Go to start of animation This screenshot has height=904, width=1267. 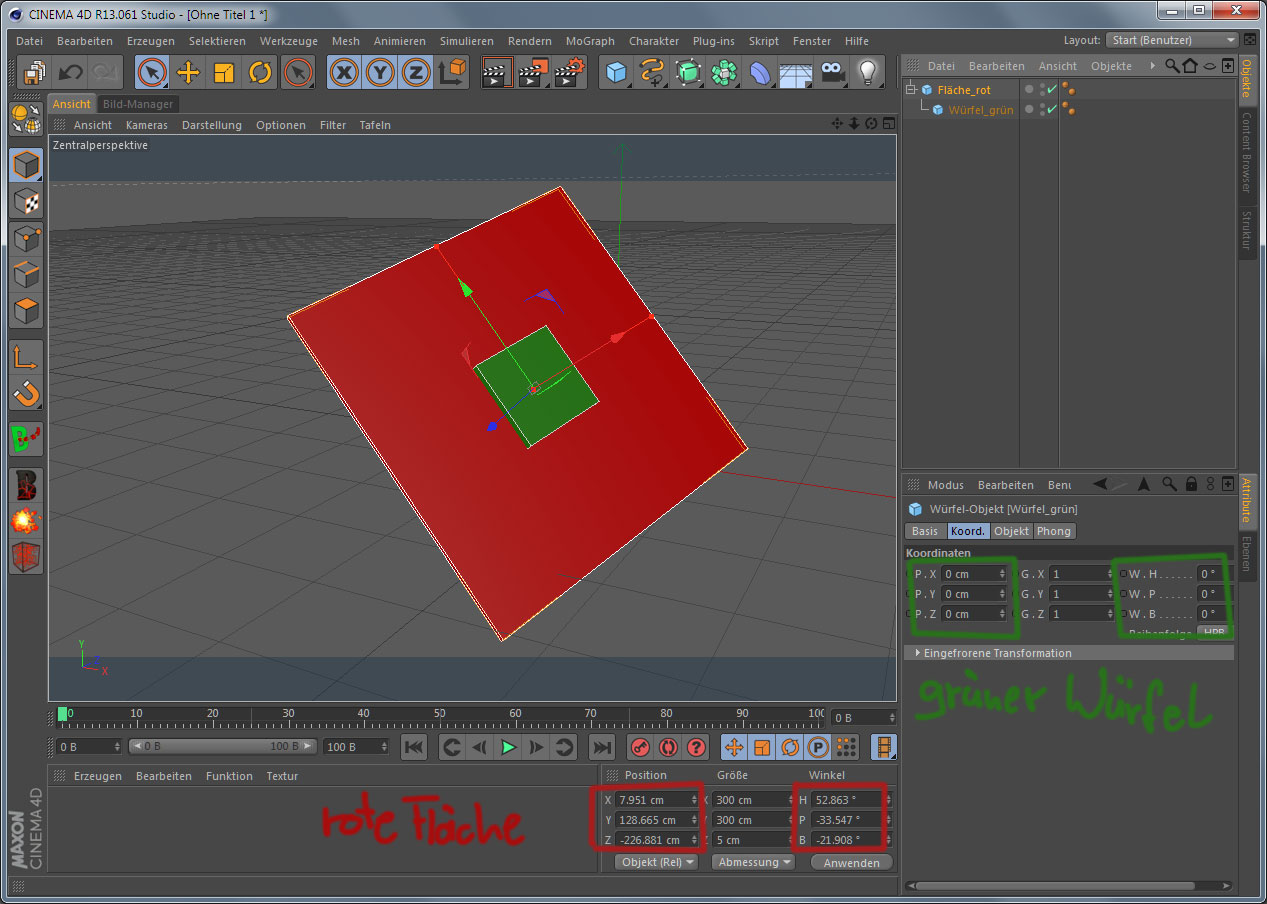click(414, 747)
